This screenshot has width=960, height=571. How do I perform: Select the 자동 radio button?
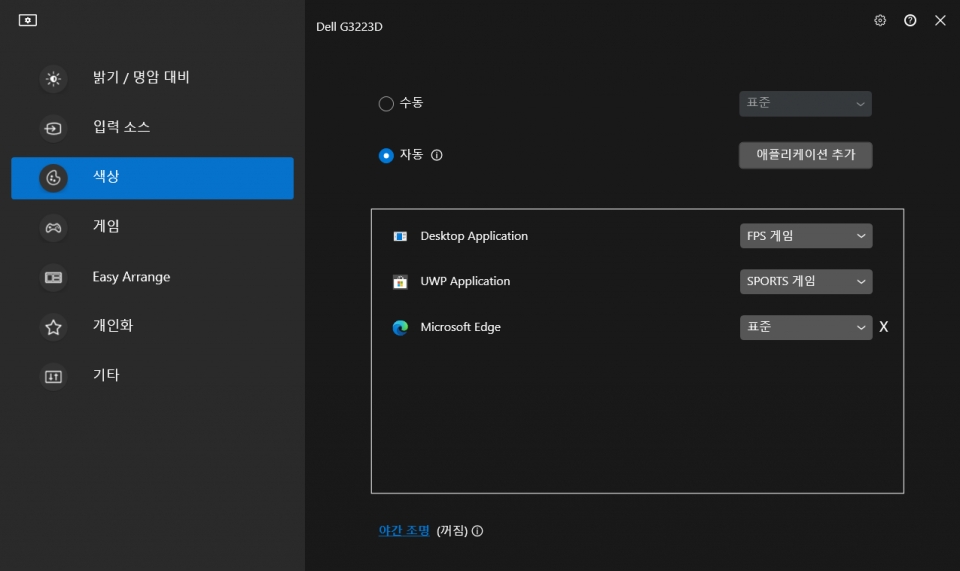[x=386, y=155]
